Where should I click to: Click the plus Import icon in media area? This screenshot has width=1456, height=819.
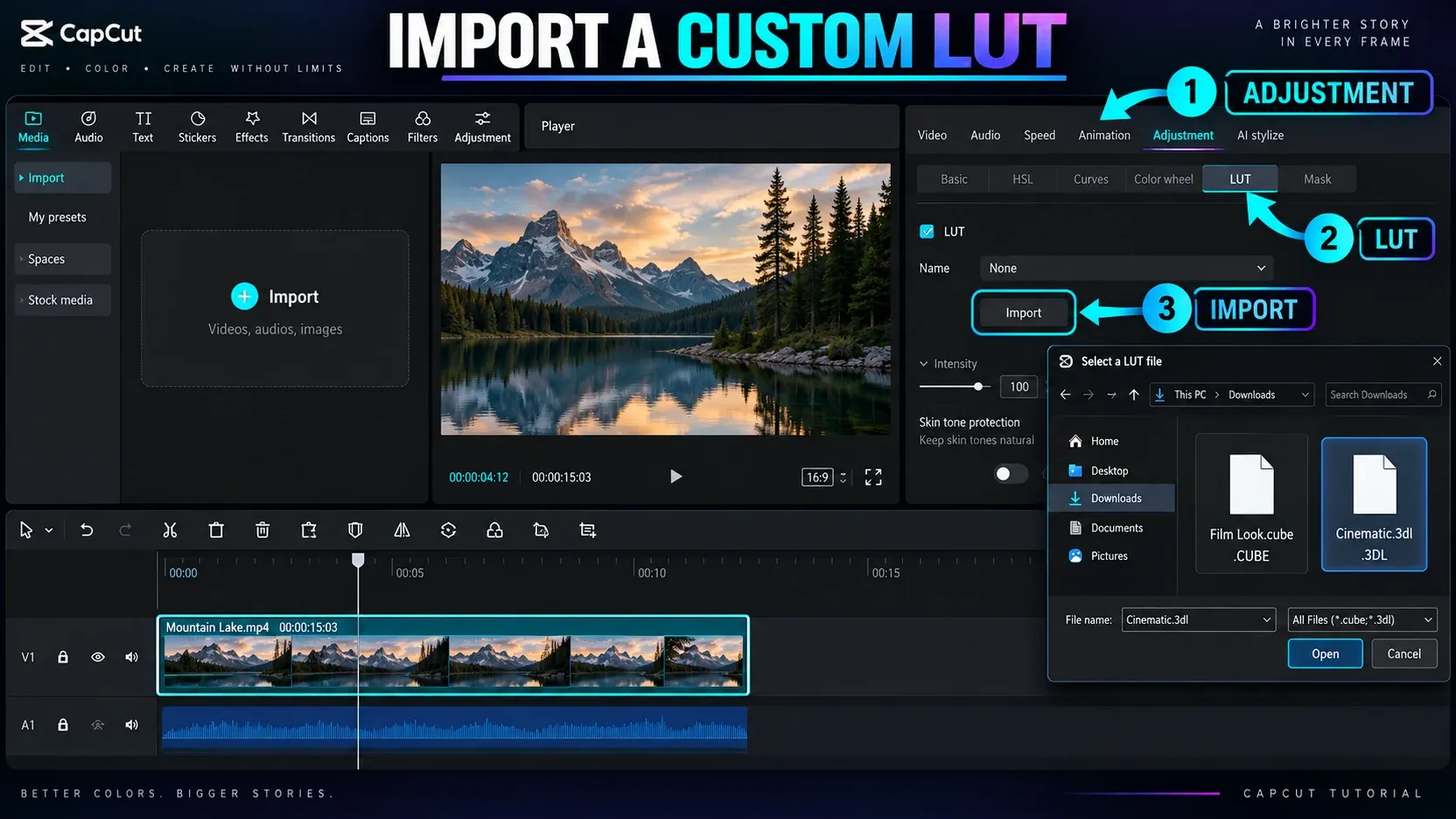coord(244,297)
